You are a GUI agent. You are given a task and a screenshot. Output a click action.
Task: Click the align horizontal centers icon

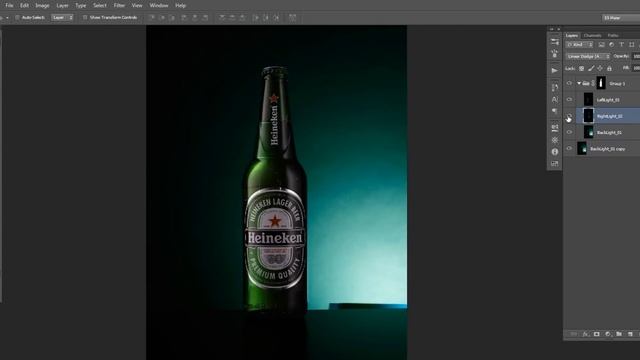pos(195,18)
